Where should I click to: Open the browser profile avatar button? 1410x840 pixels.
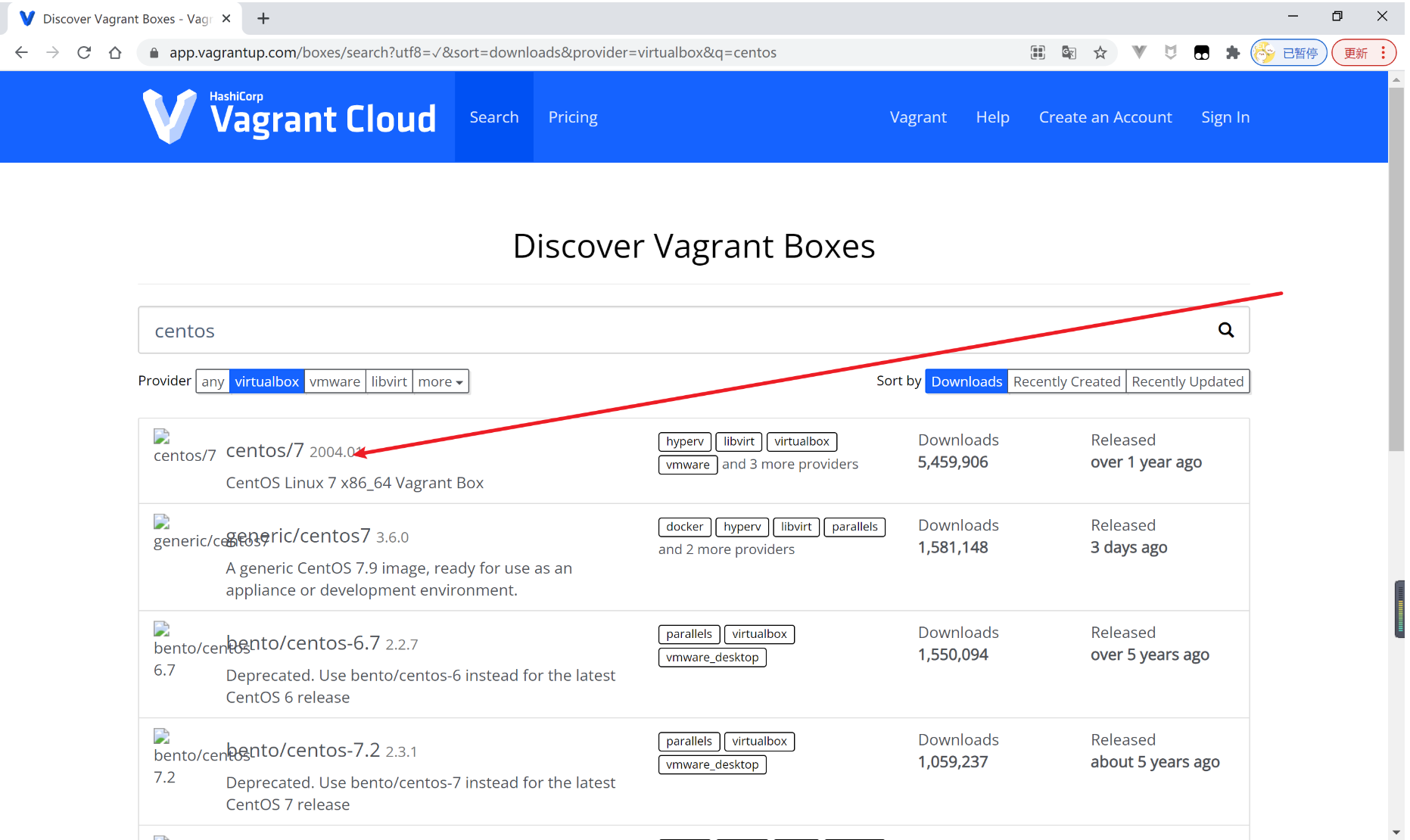click(x=1289, y=52)
